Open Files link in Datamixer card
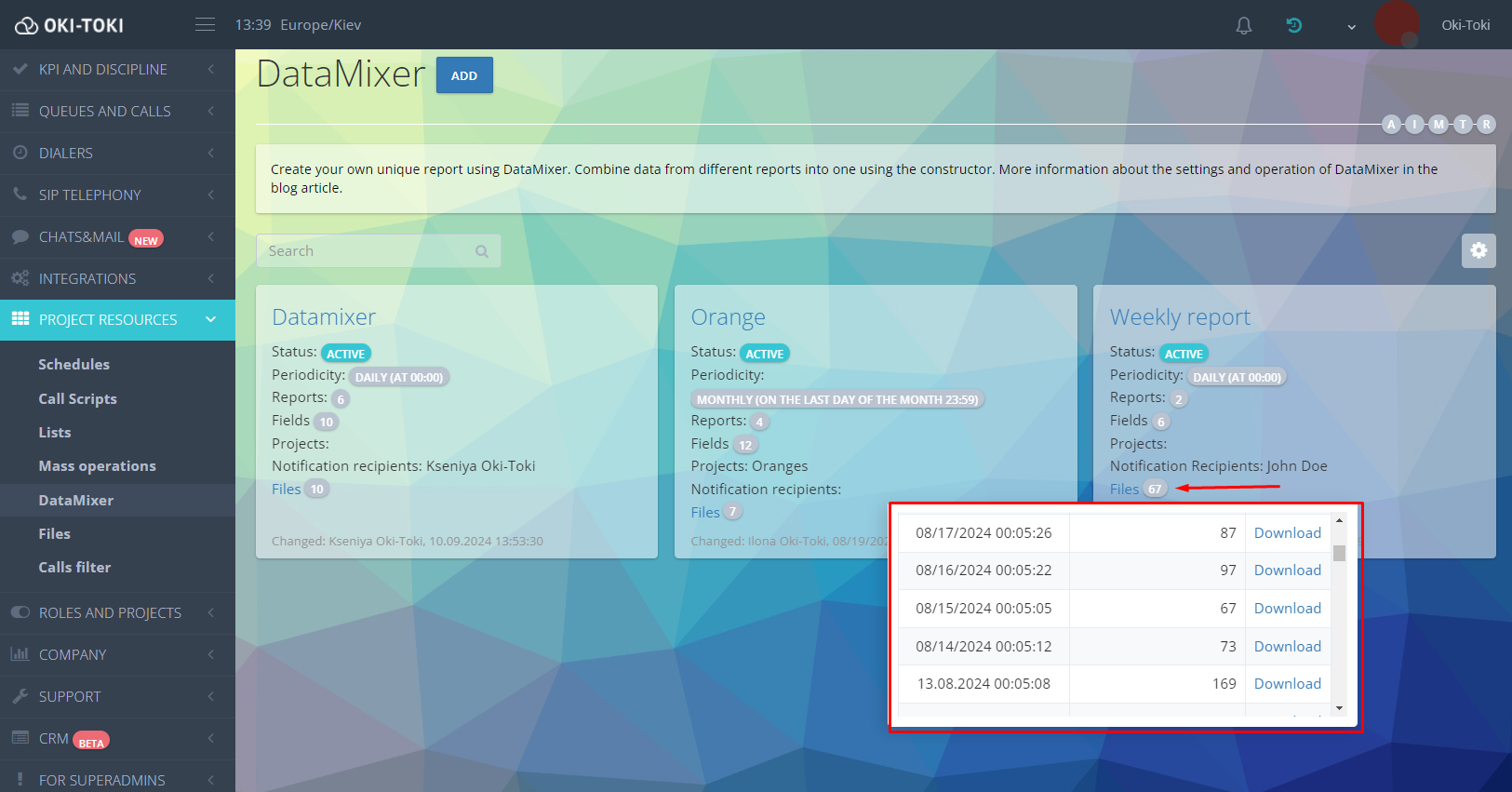1512x792 pixels. 287,489
